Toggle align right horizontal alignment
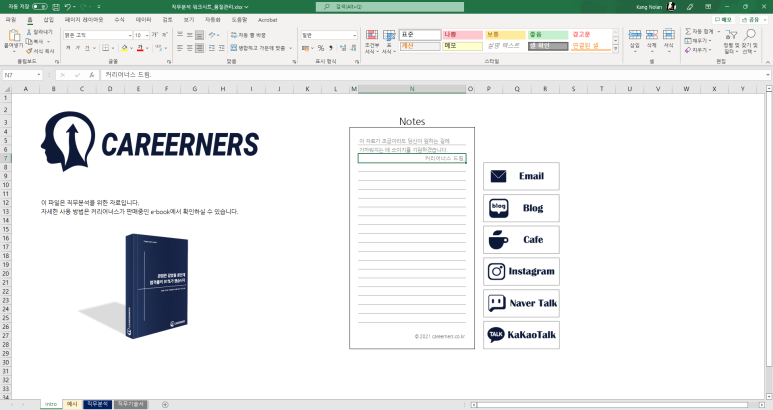 (x=199, y=48)
